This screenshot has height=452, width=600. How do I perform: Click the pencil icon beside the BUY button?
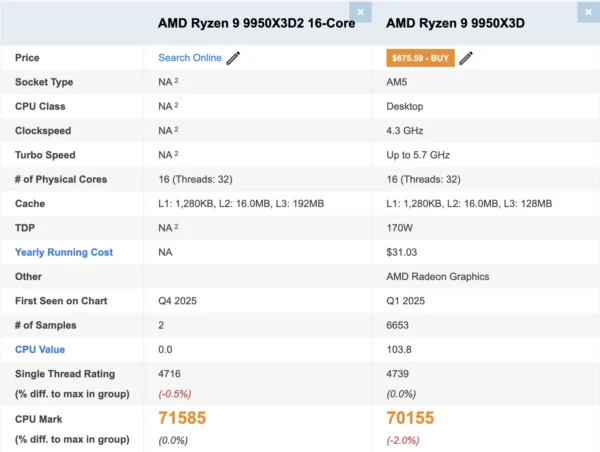pos(466,58)
